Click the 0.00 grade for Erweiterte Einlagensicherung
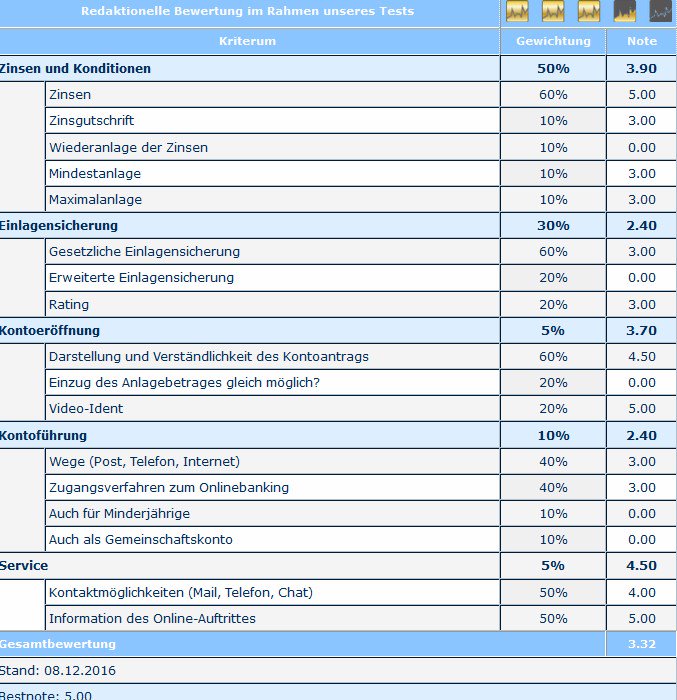677x700 pixels. tap(642, 278)
